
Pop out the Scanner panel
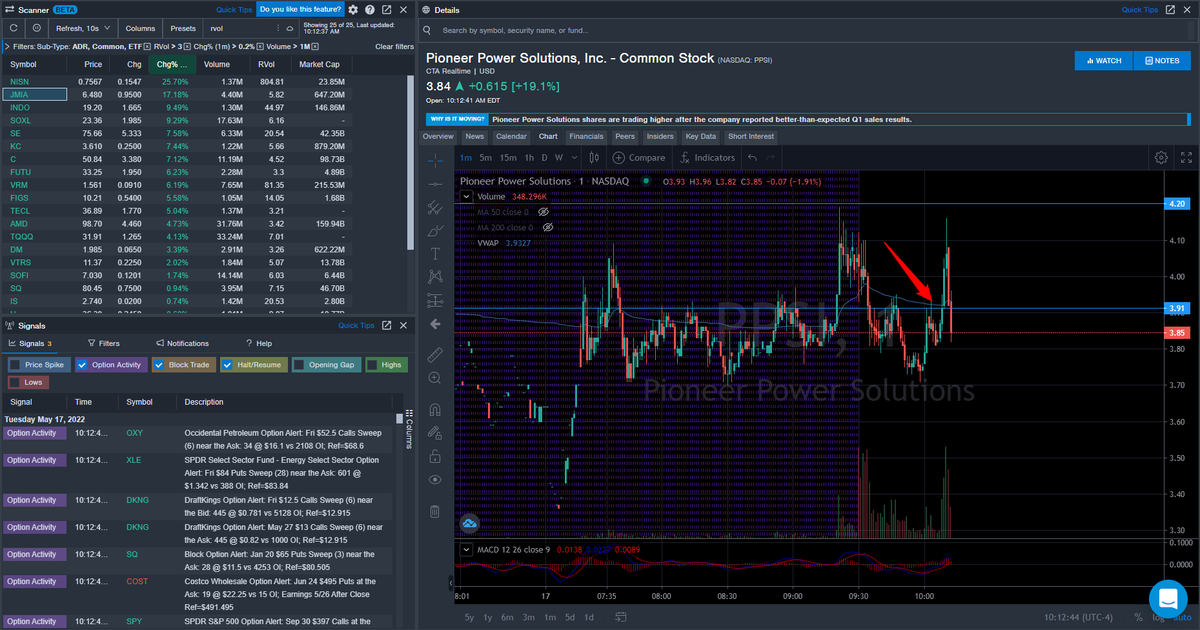coord(386,9)
